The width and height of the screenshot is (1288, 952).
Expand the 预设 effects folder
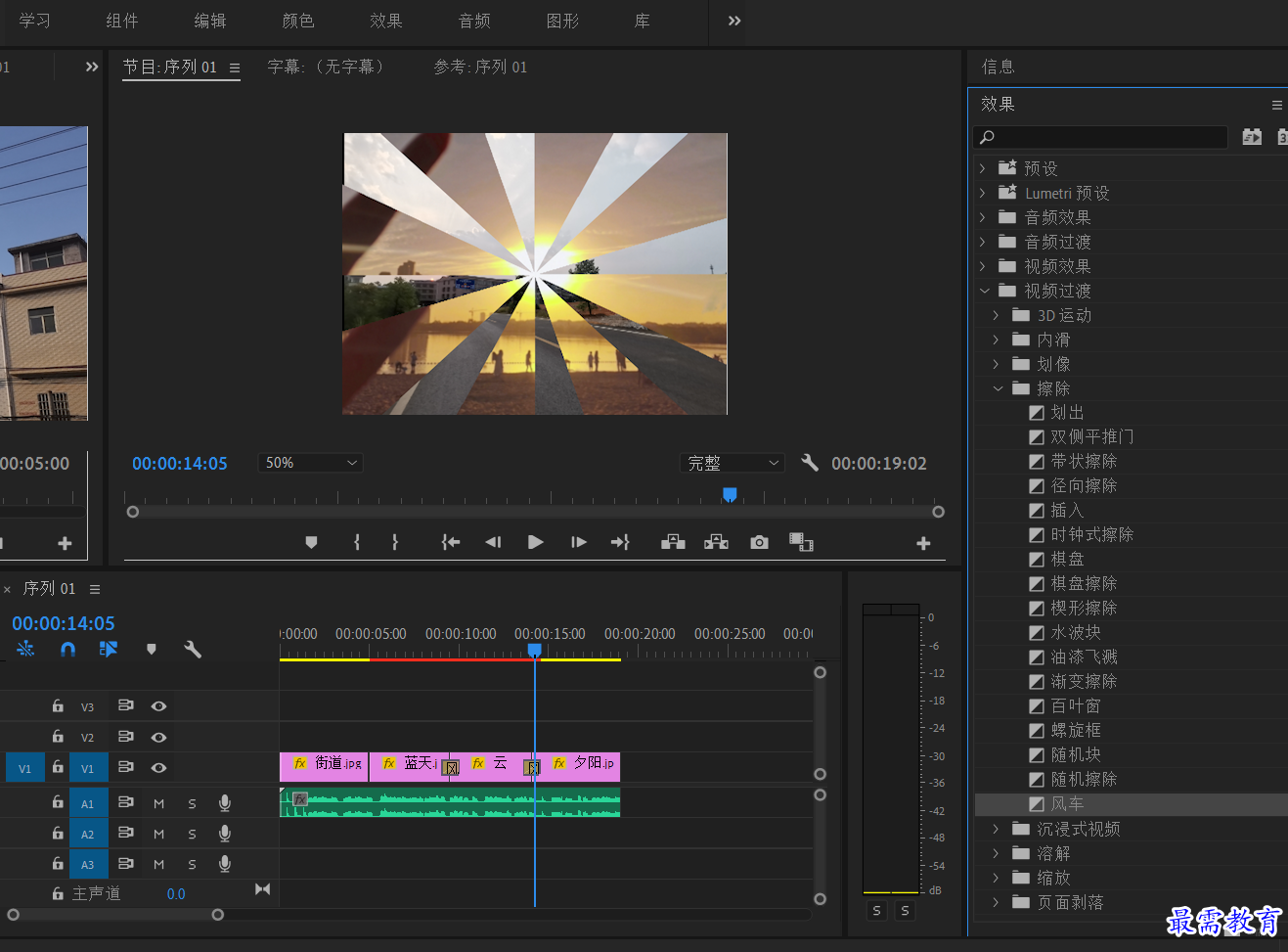[x=983, y=168]
